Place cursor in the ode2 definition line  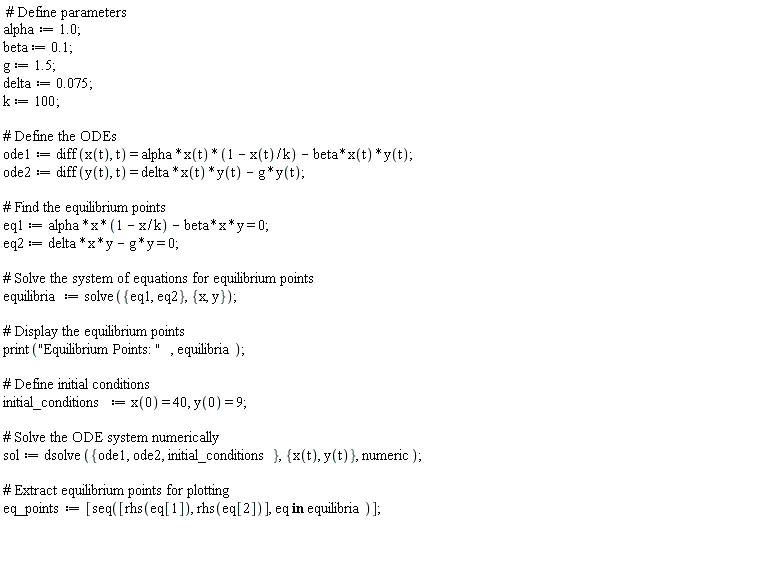click(x=154, y=172)
